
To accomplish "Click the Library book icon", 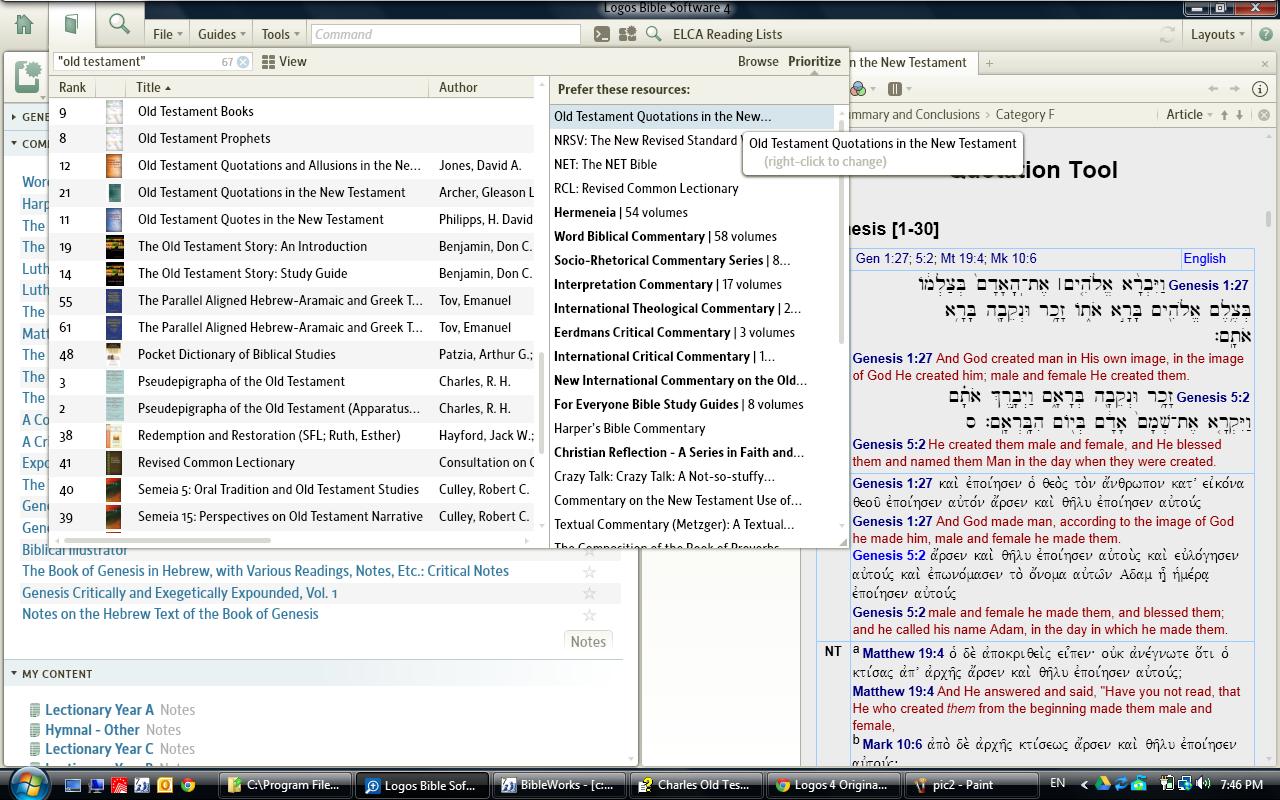I will [71, 25].
